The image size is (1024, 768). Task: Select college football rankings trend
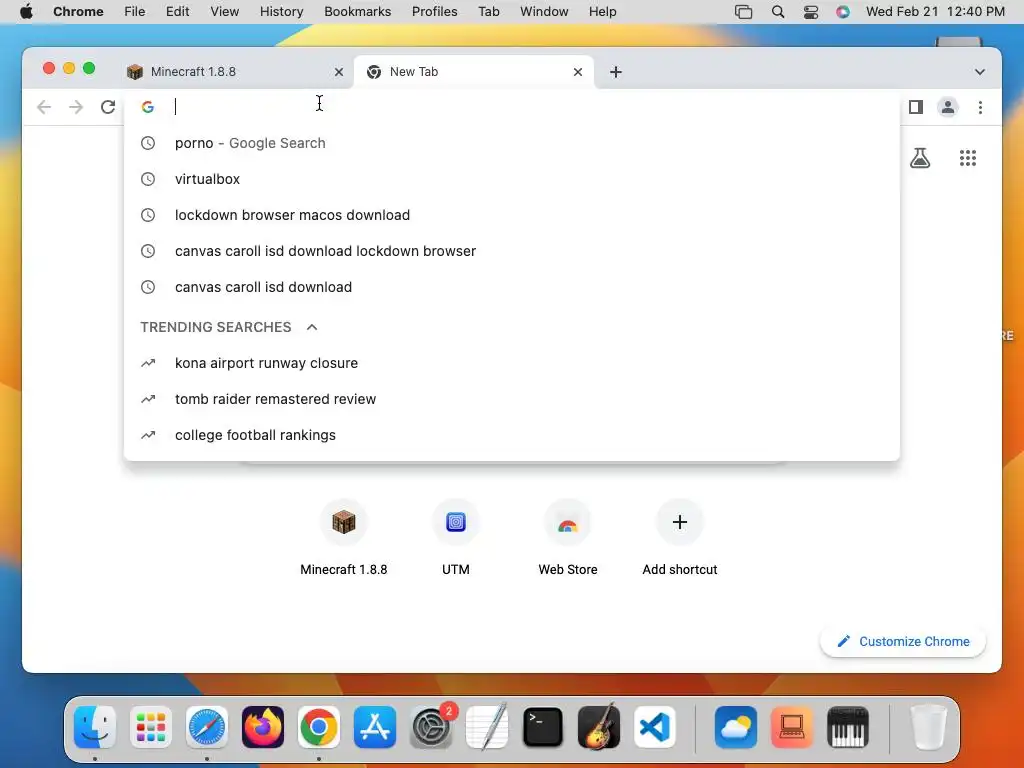click(512, 435)
